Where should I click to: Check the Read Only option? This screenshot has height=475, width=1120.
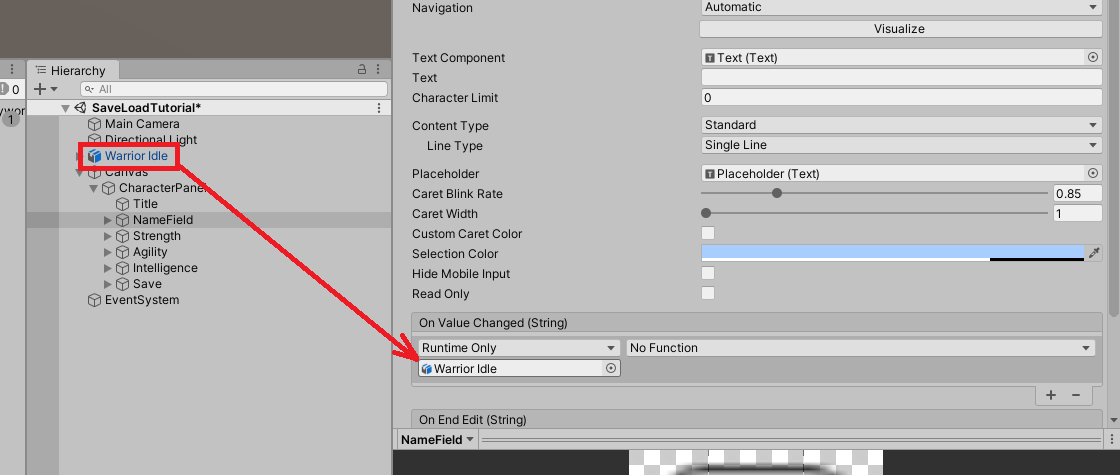708,294
